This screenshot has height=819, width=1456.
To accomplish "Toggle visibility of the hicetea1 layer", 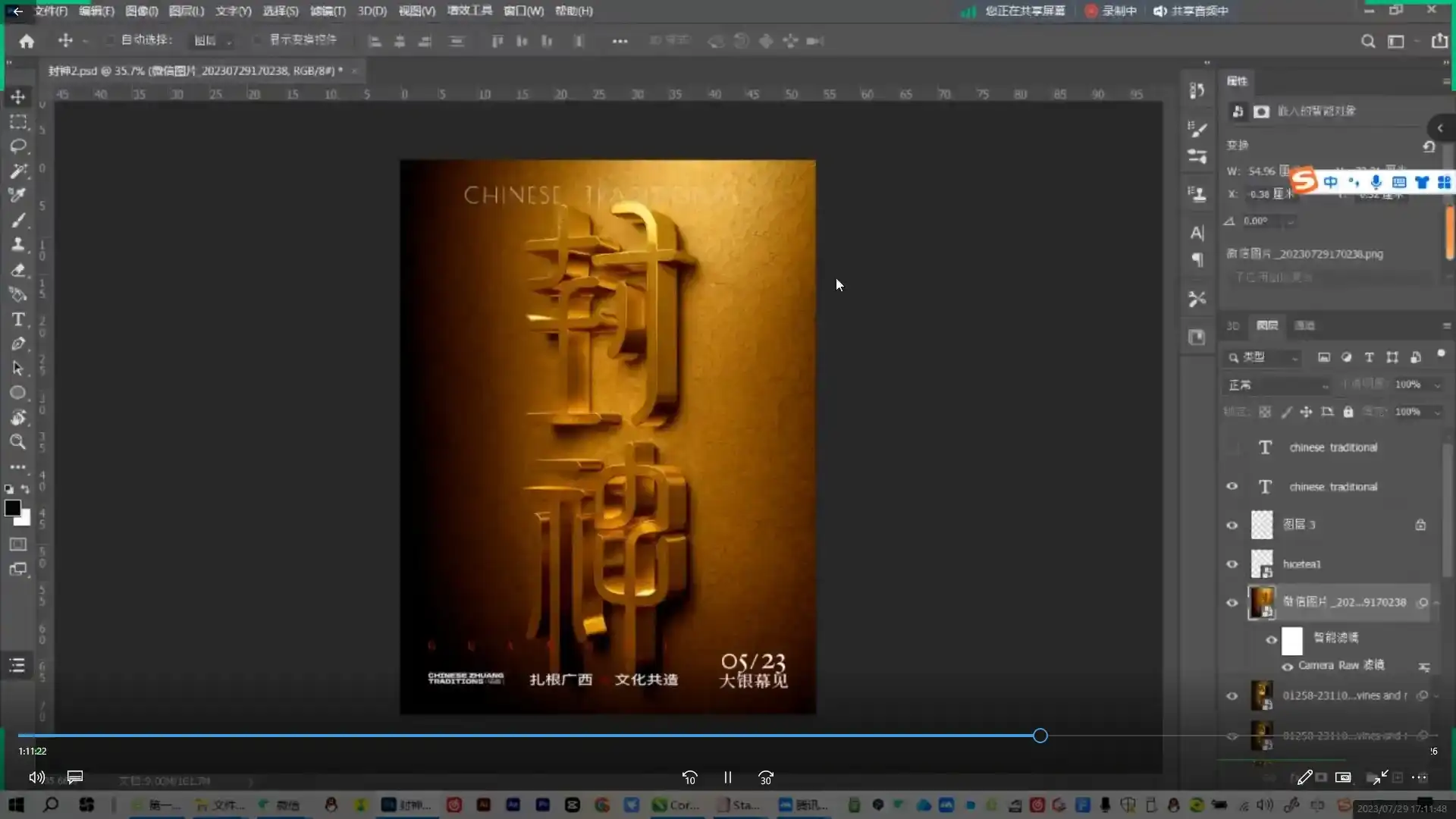I will 1232,563.
